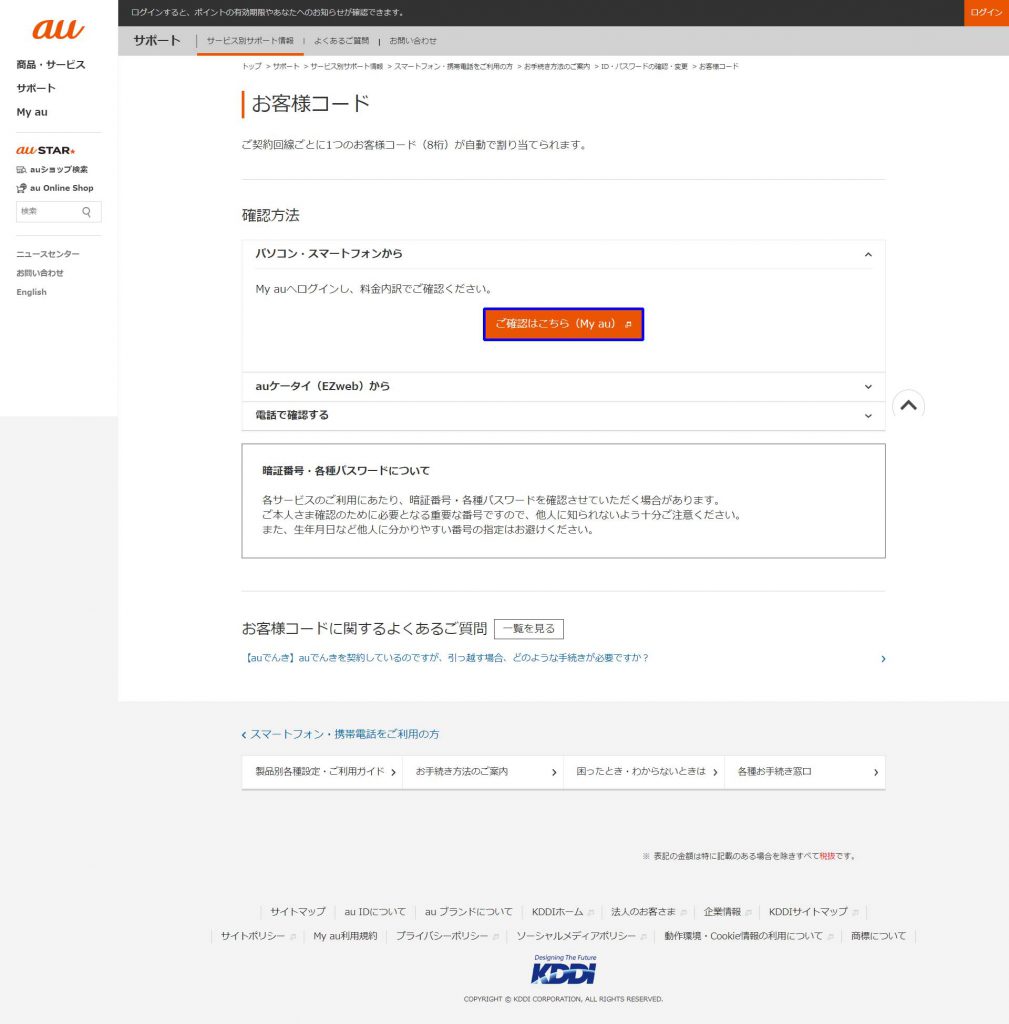
Task: Open 商品・サービス in sidebar menu
Action: coord(51,65)
